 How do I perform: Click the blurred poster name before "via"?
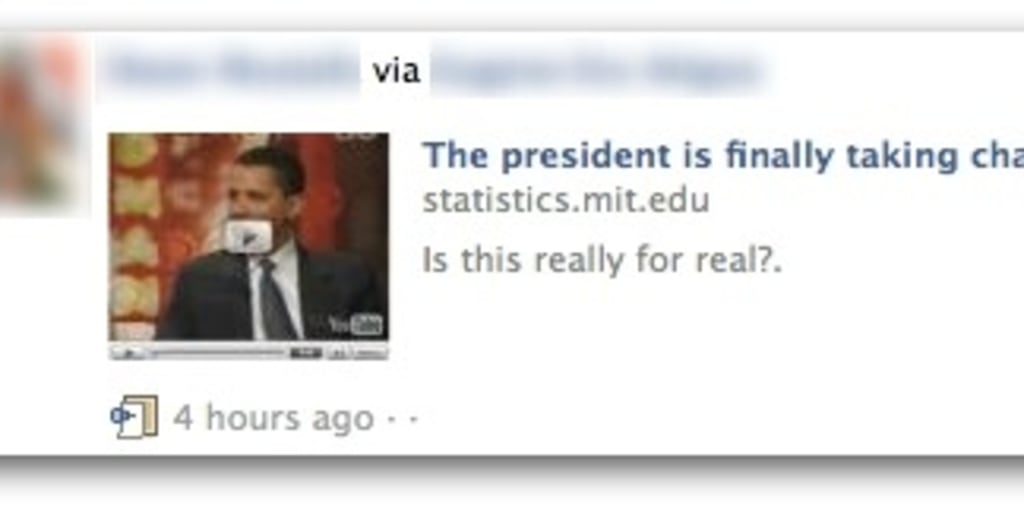coord(232,69)
